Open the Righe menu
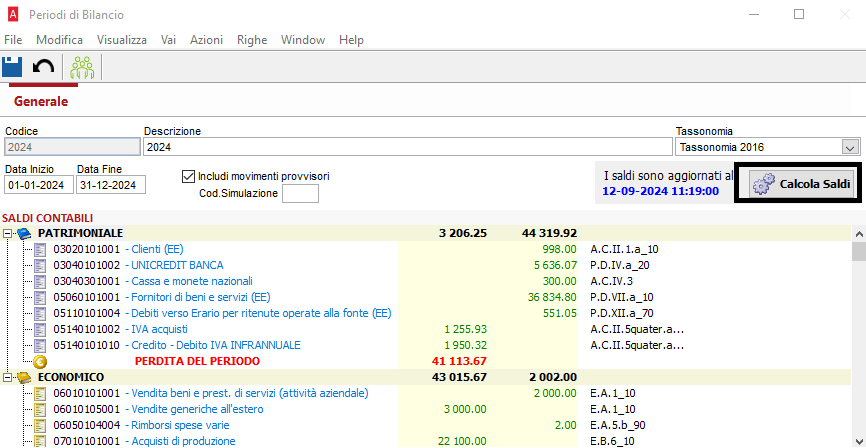Image resolution: width=866 pixels, height=448 pixels. 252,40
